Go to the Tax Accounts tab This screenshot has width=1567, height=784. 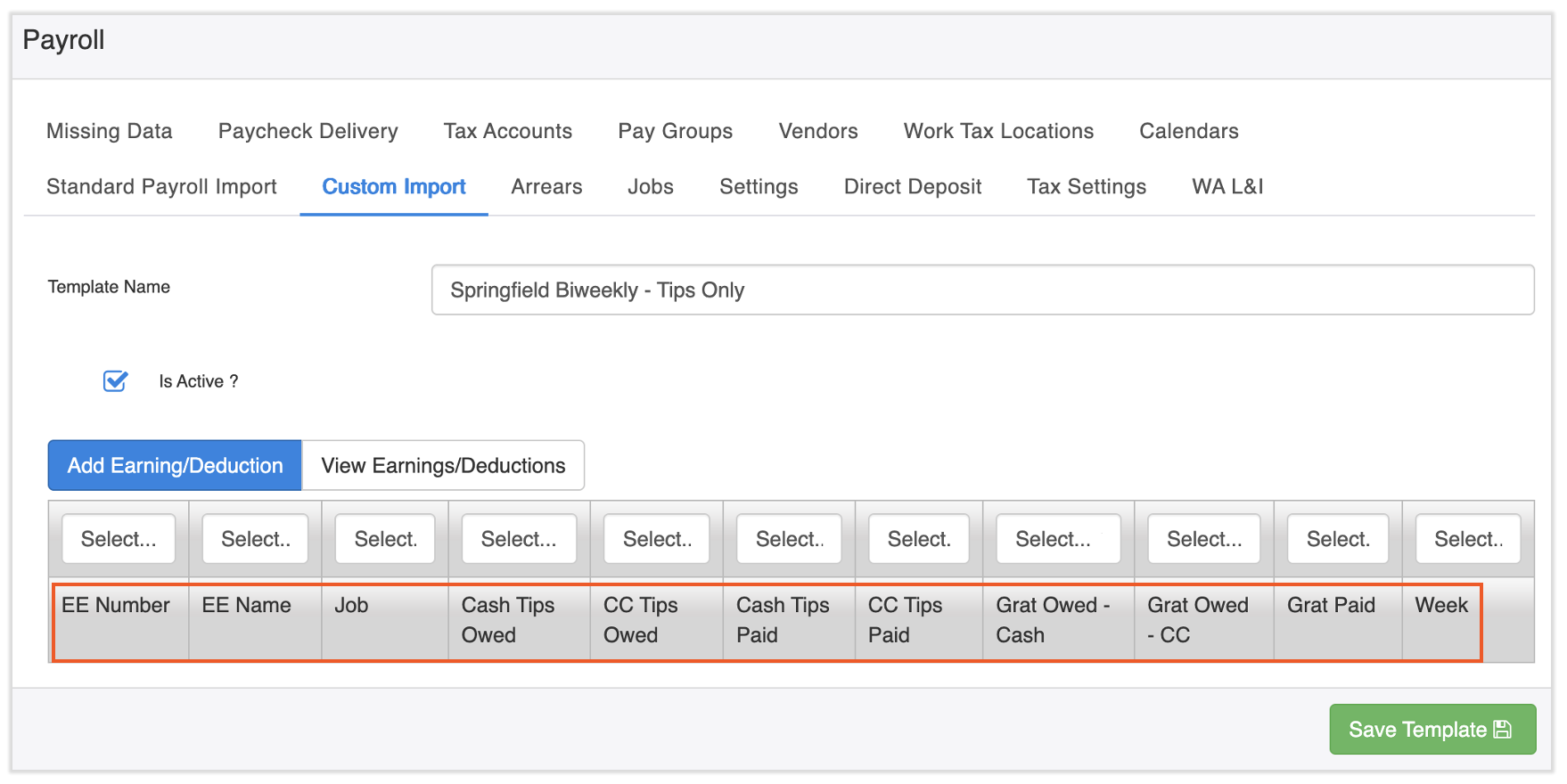pyautogui.click(x=508, y=131)
